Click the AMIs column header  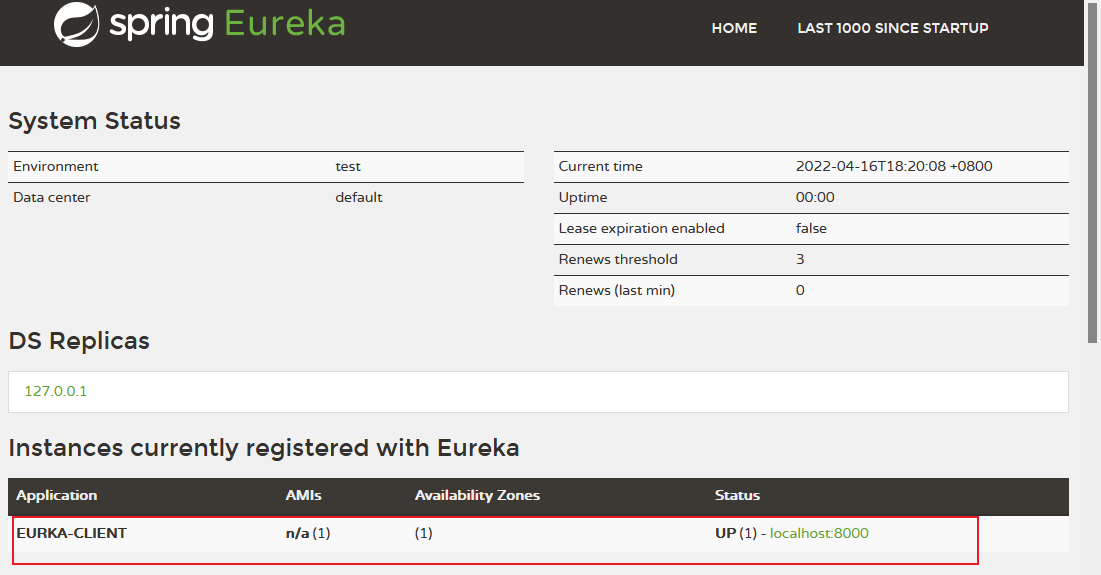303,495
